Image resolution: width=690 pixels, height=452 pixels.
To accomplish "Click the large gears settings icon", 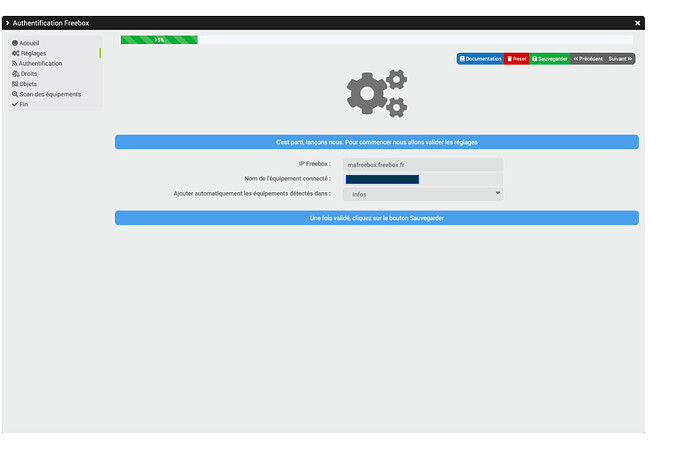I will [x=377, y=93].
